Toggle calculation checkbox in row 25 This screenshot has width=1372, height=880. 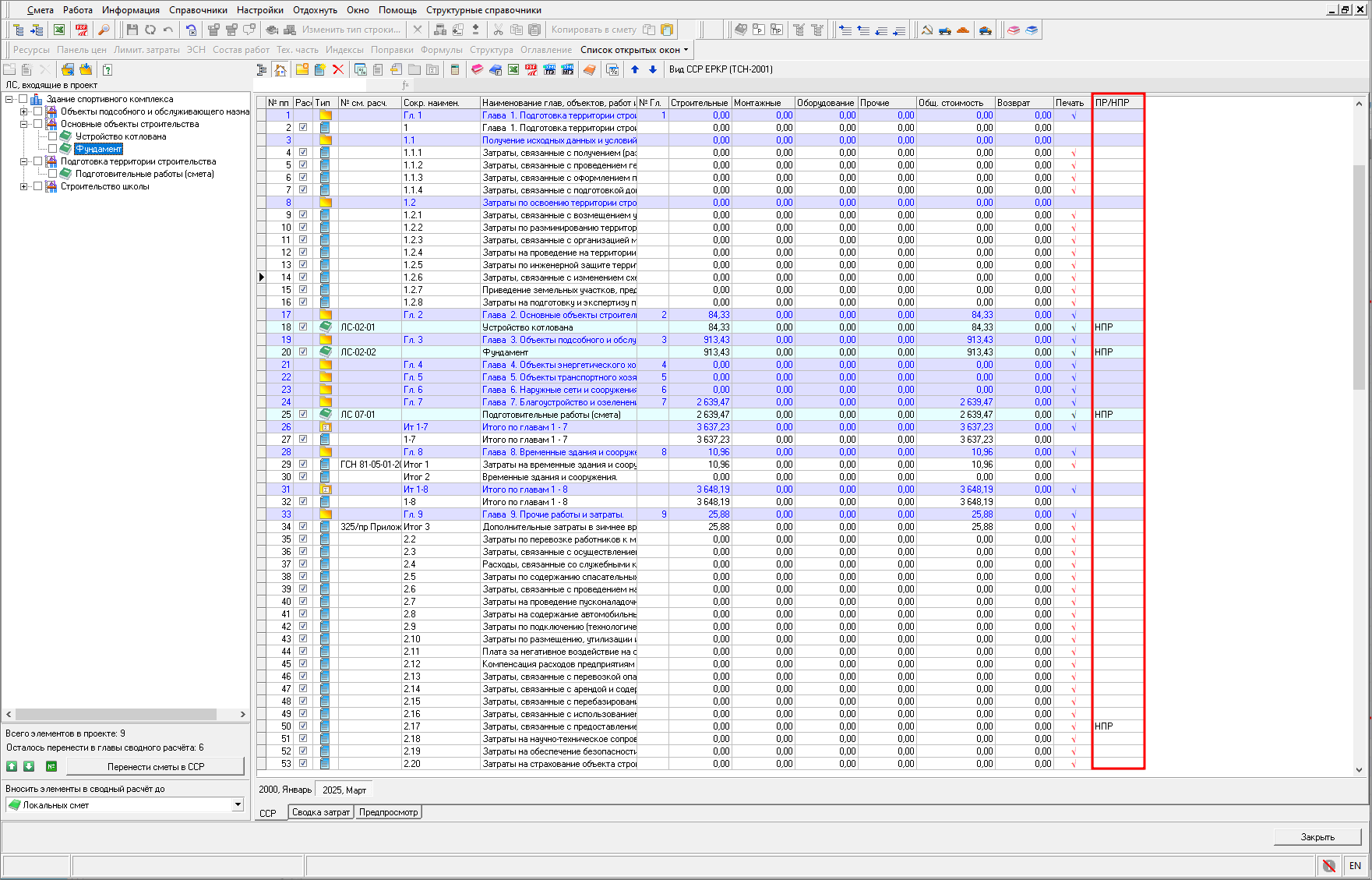[303, 414]
